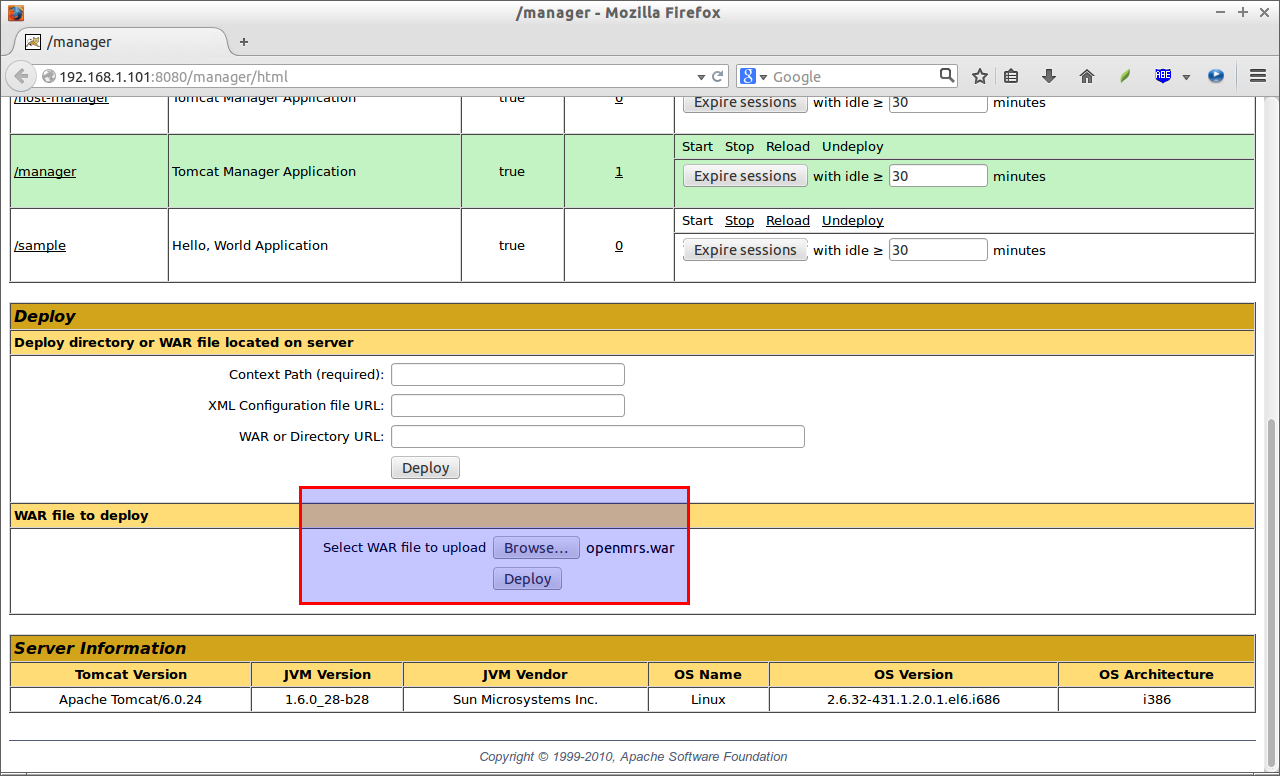The width and height of the screenshot is (1280, 776).
Task: Open URL history dropdown arrow
Action: (701, 77)
